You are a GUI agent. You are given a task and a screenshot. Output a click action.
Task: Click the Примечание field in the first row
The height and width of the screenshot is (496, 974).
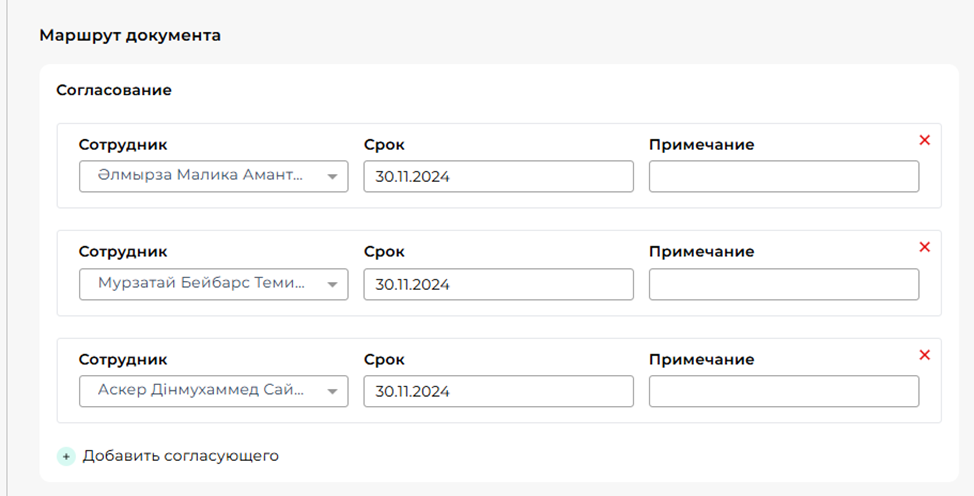click(783, 177)
